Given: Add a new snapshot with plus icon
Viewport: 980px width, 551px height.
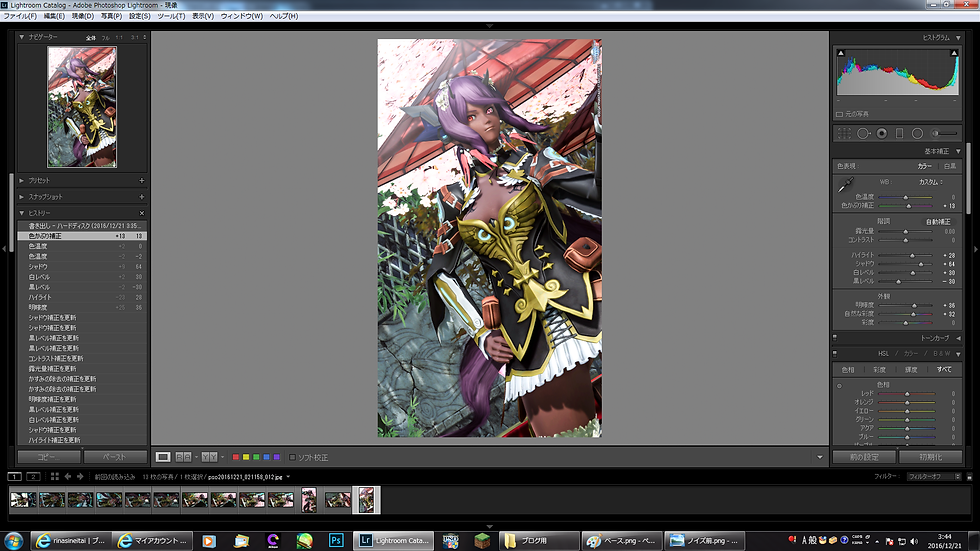Looking at the screenshot, I should tap(142, 197).
